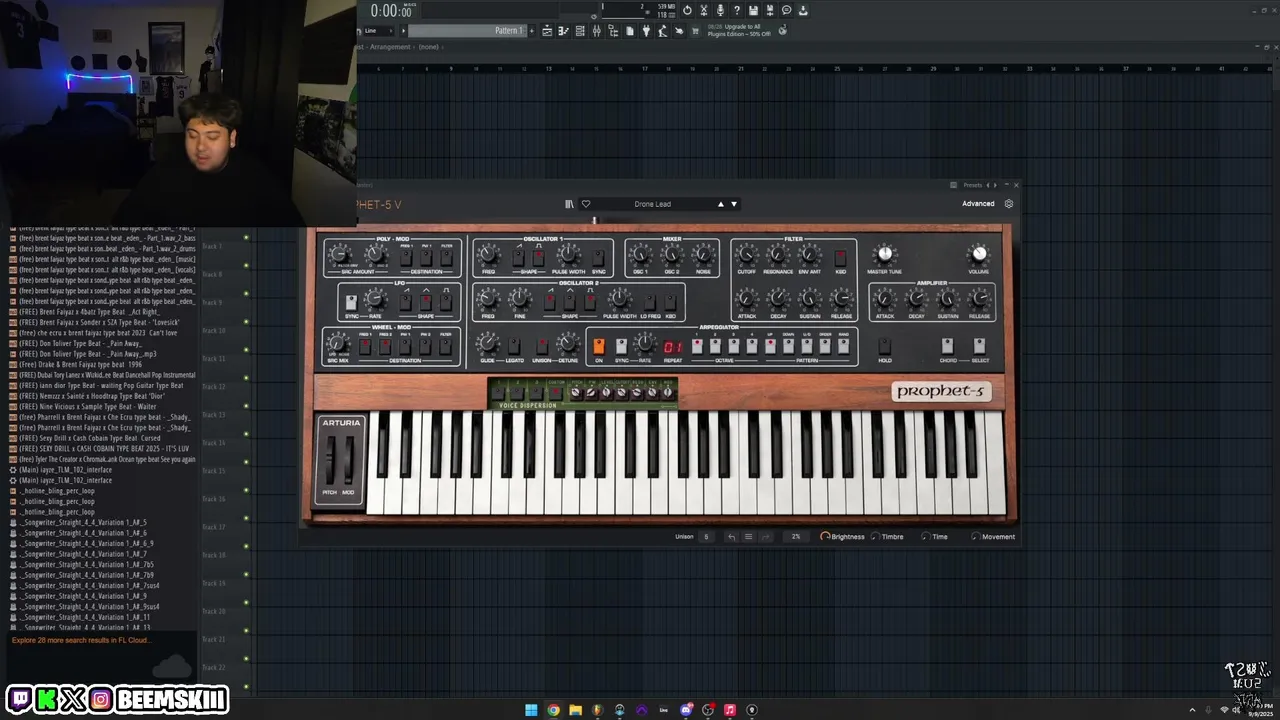Click the browser file icon in FL toolbar

[x=629, y=31]
